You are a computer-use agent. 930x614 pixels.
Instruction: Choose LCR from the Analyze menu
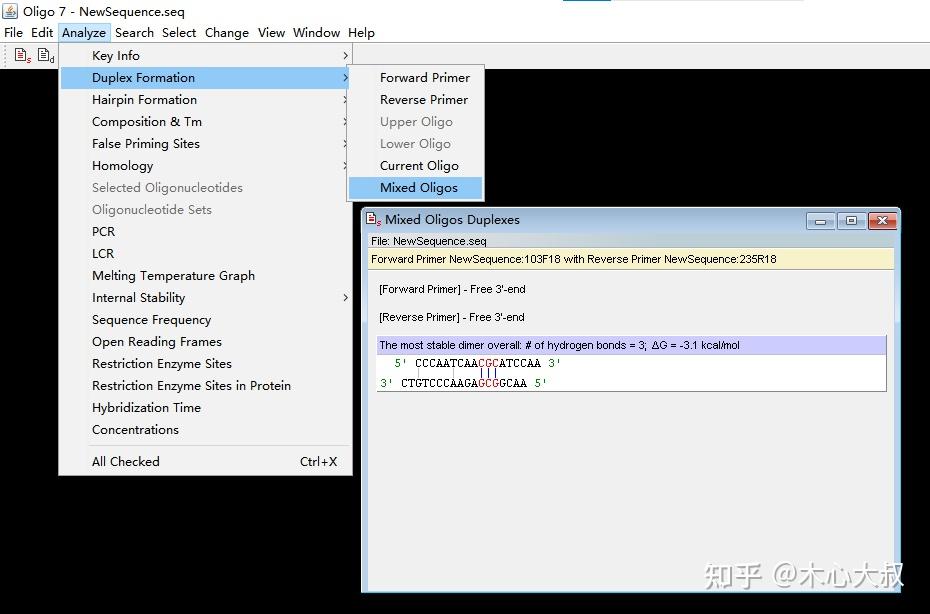coord(205,253)
